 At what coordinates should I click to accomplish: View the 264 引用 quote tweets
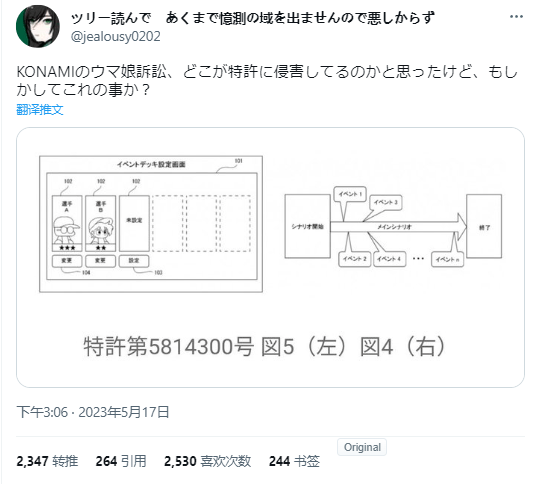[121, 461]
